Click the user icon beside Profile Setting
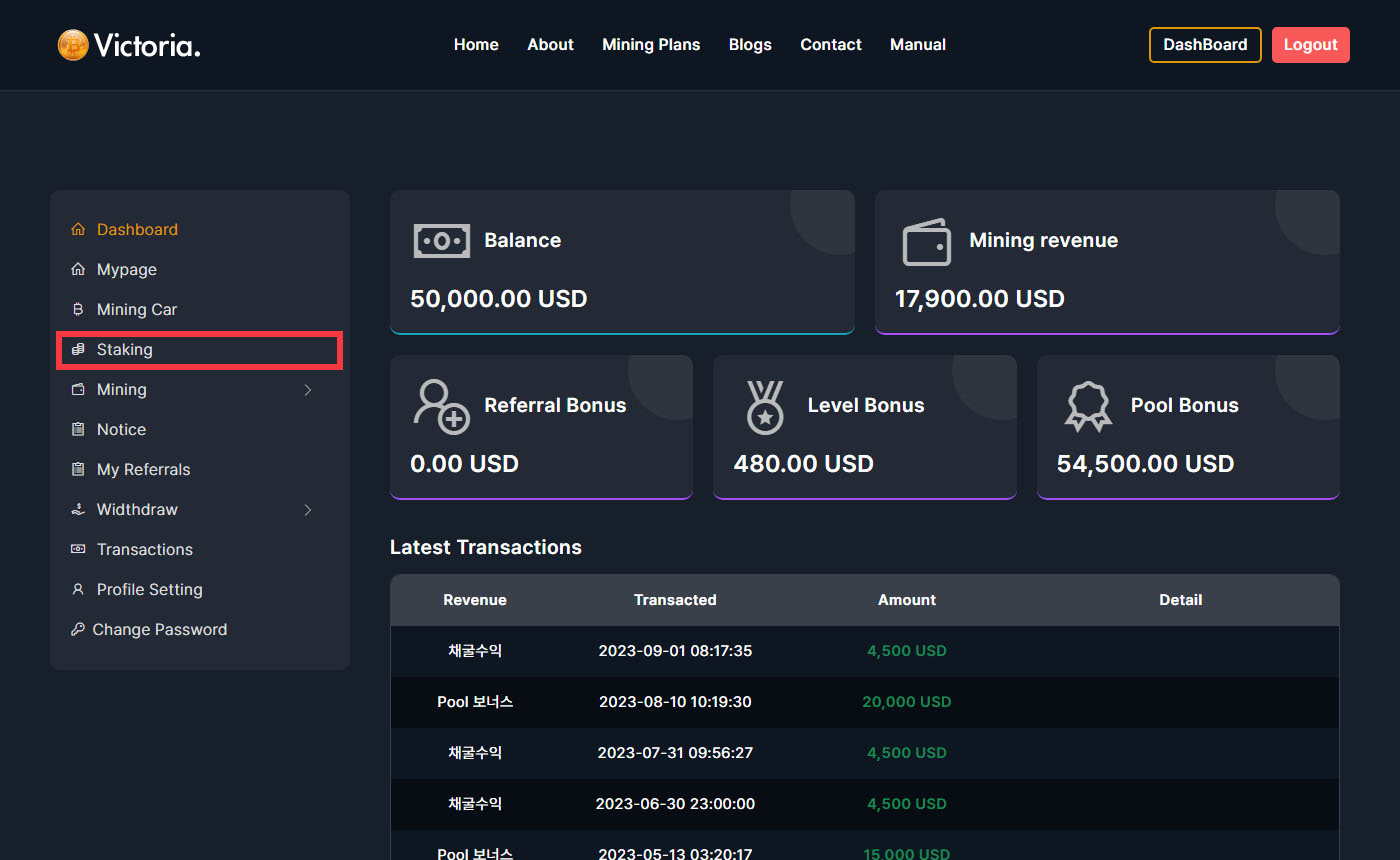The width and height of the screenshot is (1400, 860). 78,590
